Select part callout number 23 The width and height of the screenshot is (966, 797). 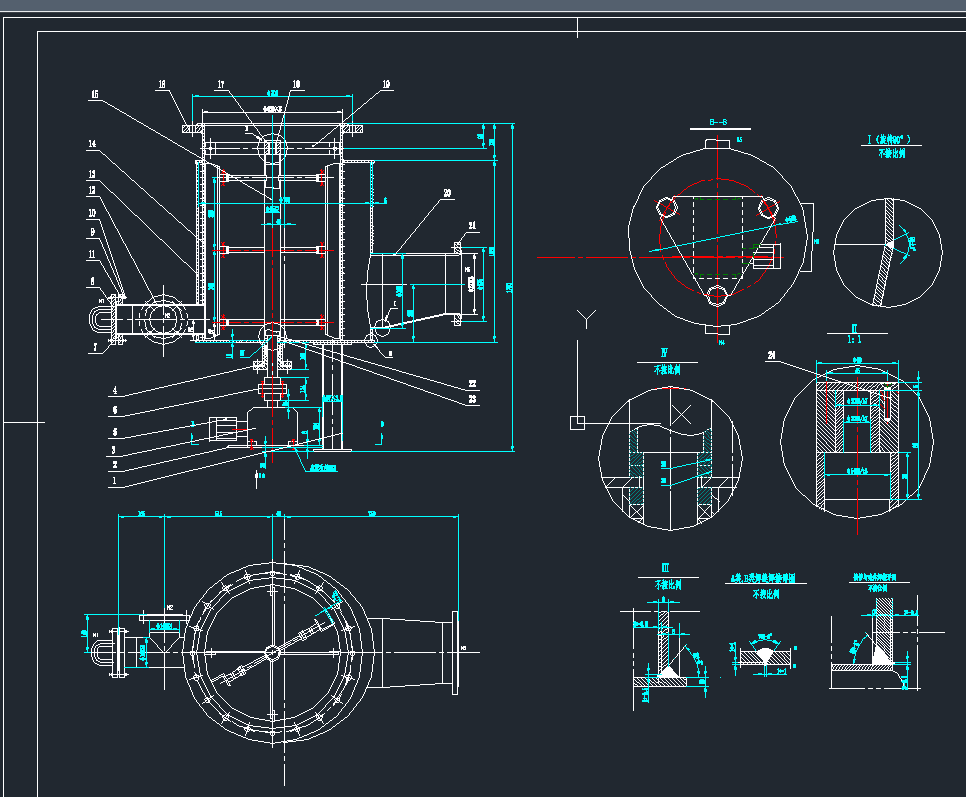point(472,398)
